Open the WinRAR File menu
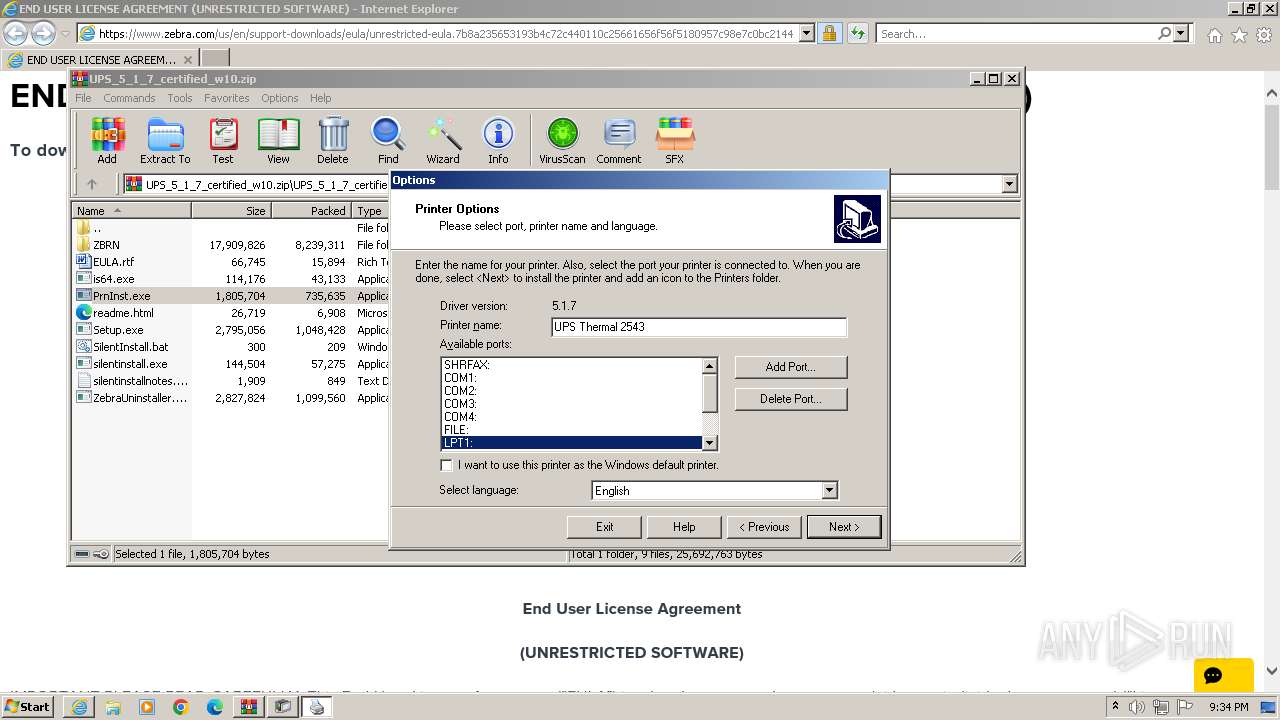This screenshot has height=720, width=1280. 83,98
